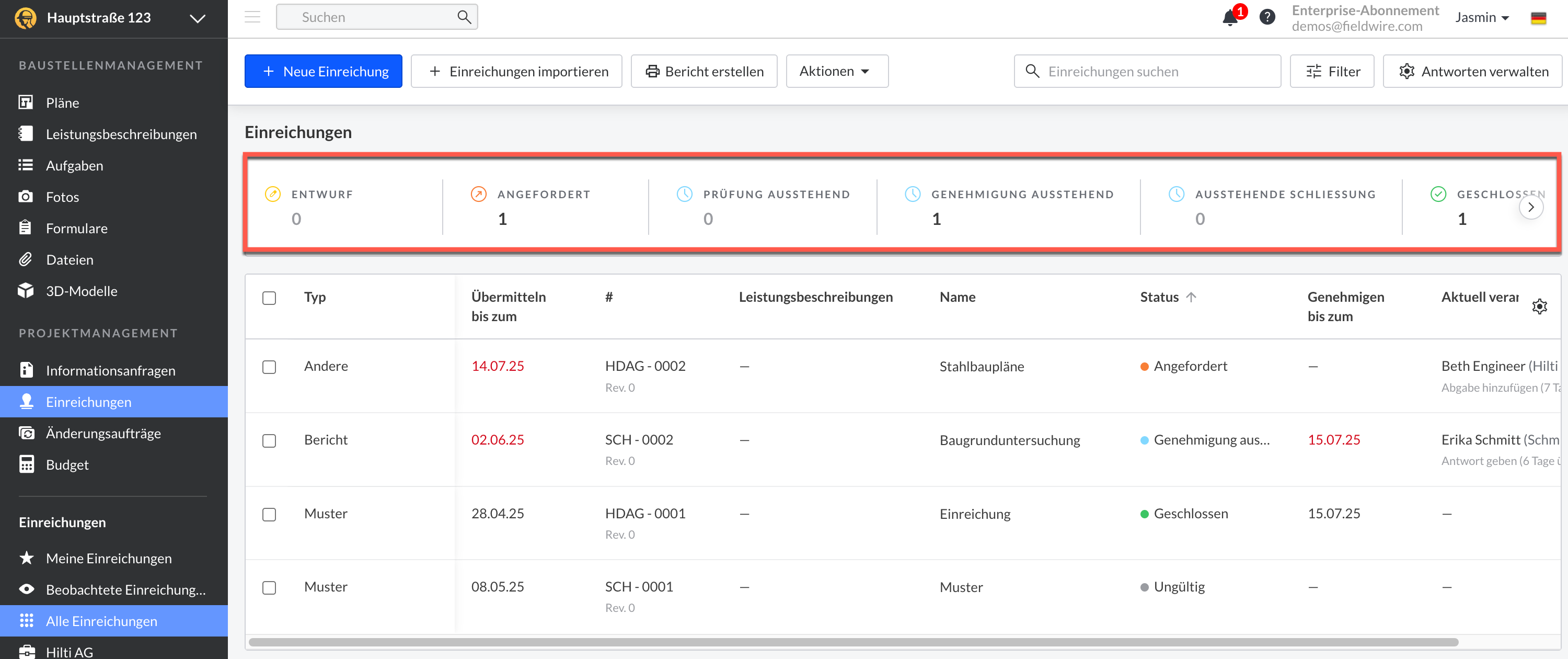Toggle the hamburger menu icon
The width and height of the screenshot is (1568, 659).
(252, 17)
